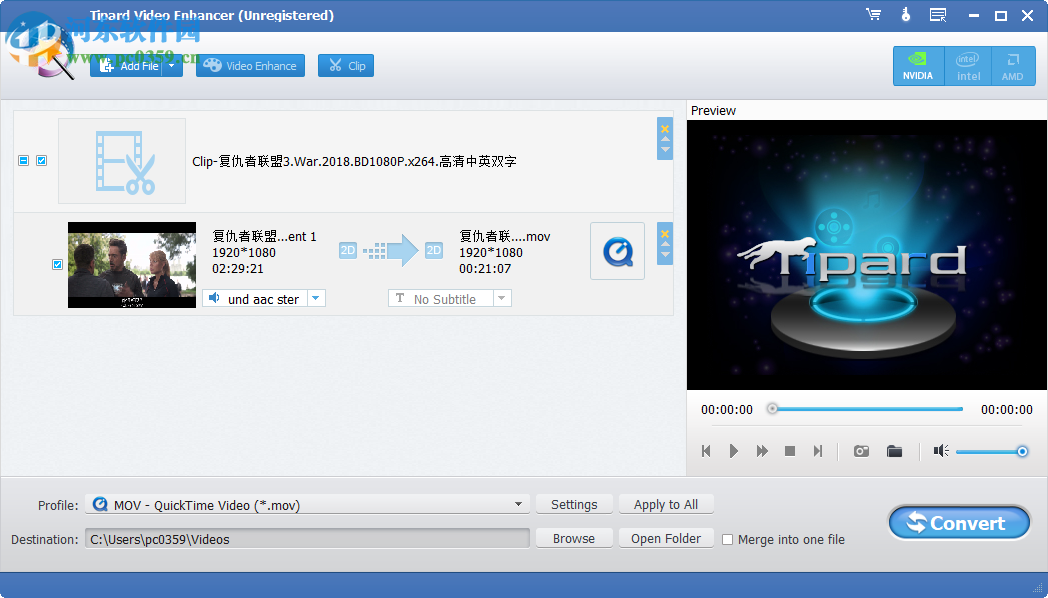Image resolution: width=1048 pixels, height=598 pixels.
Task: Switch to intel acceleration
Action: 967,66
